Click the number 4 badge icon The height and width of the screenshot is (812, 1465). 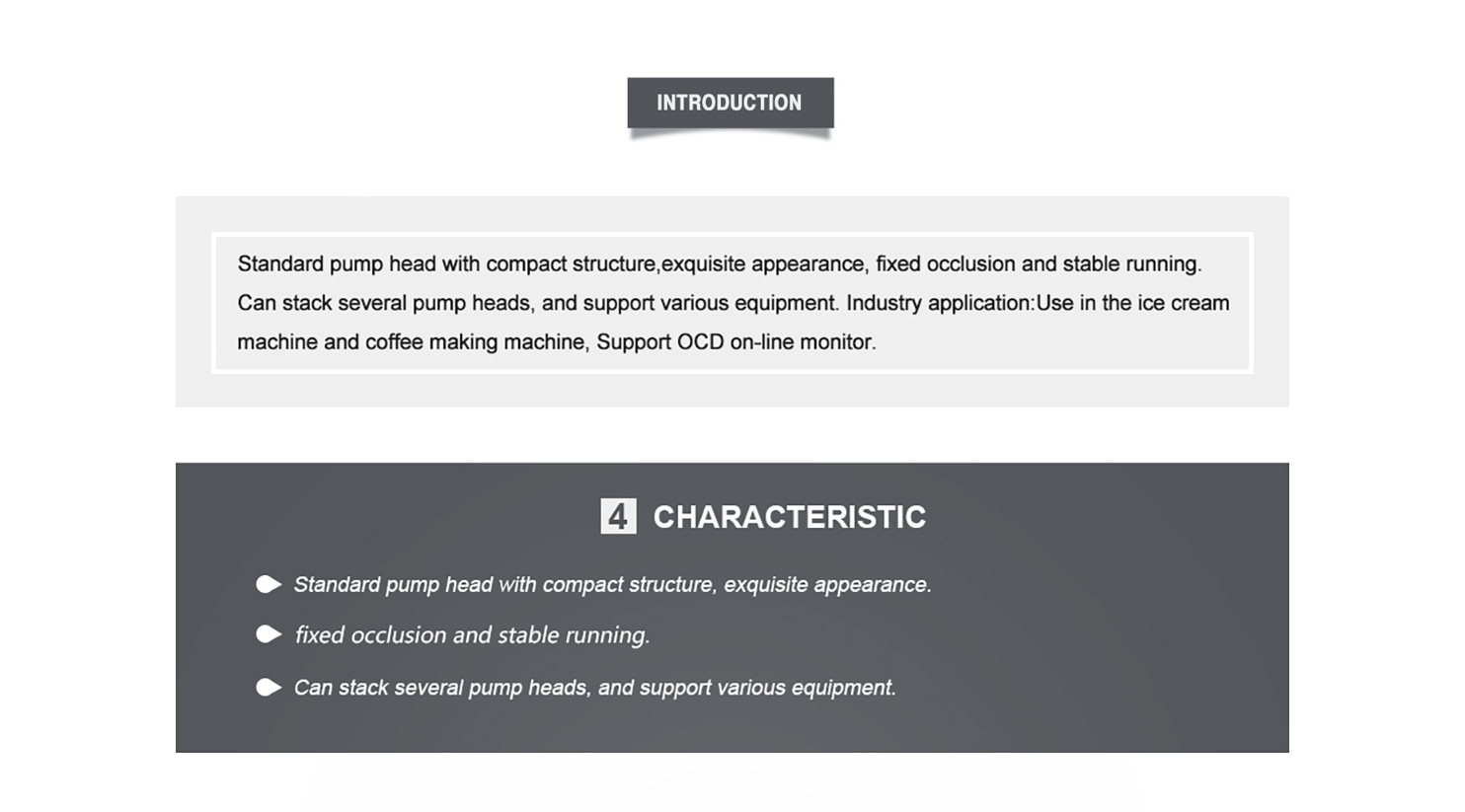(618, 516)
